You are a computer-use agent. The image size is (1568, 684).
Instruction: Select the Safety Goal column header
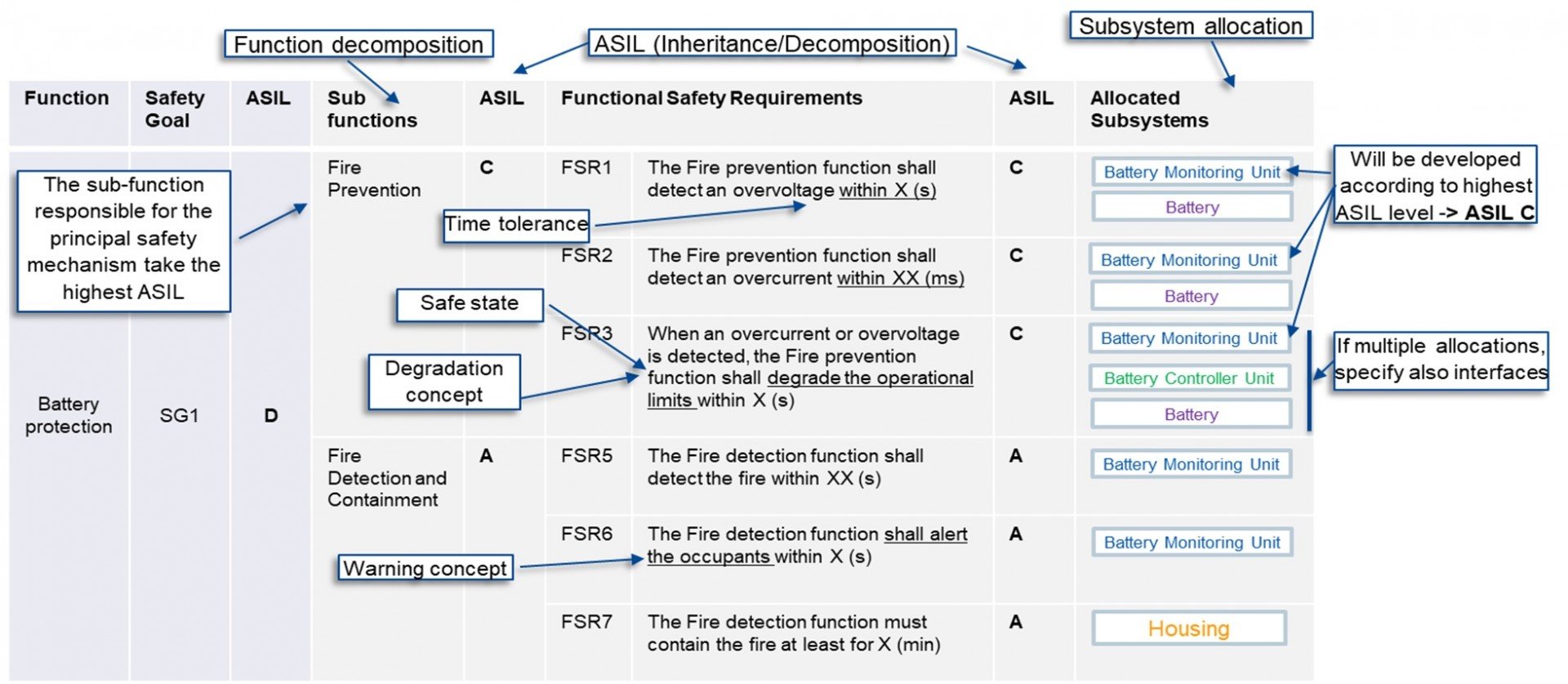click(174, 110)
